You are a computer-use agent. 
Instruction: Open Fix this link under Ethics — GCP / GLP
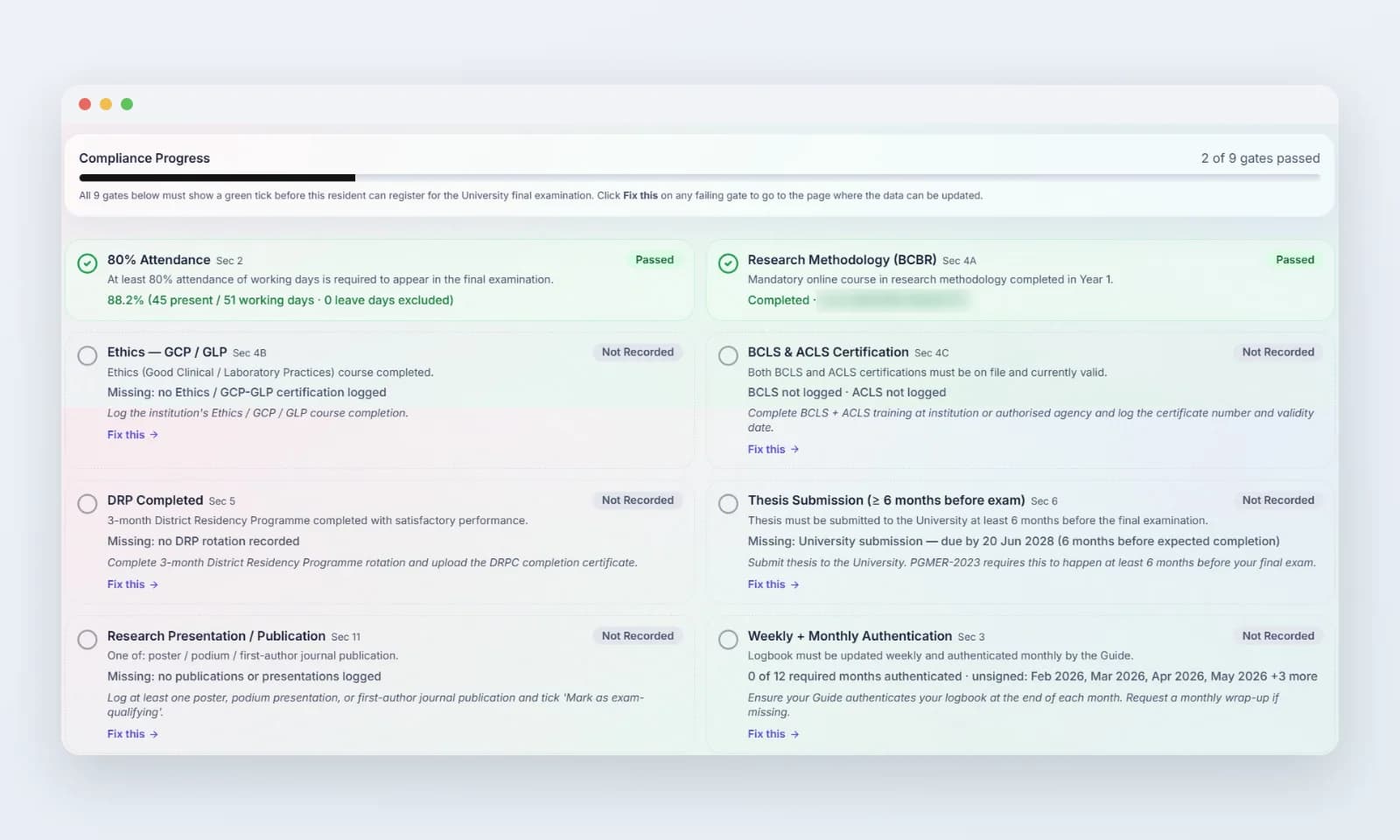tap(133, 435)
